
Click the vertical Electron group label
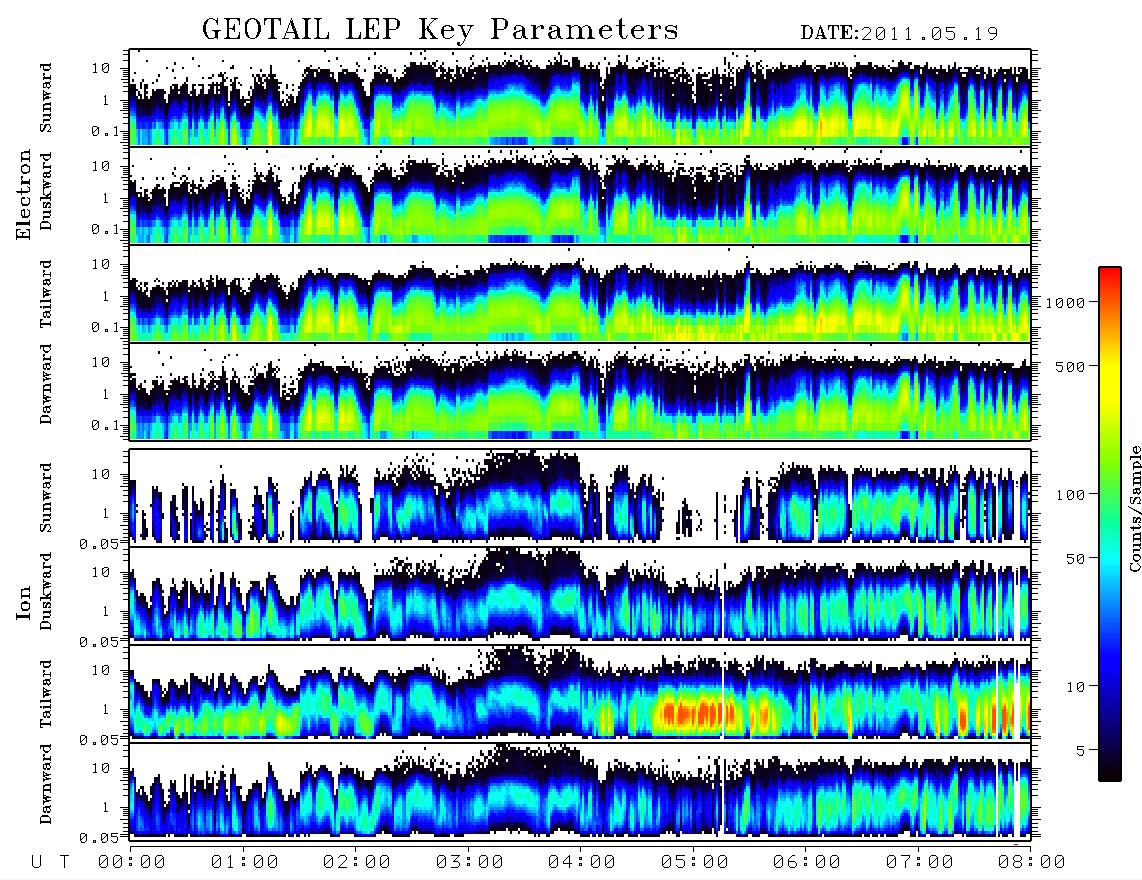coord(24,194)
